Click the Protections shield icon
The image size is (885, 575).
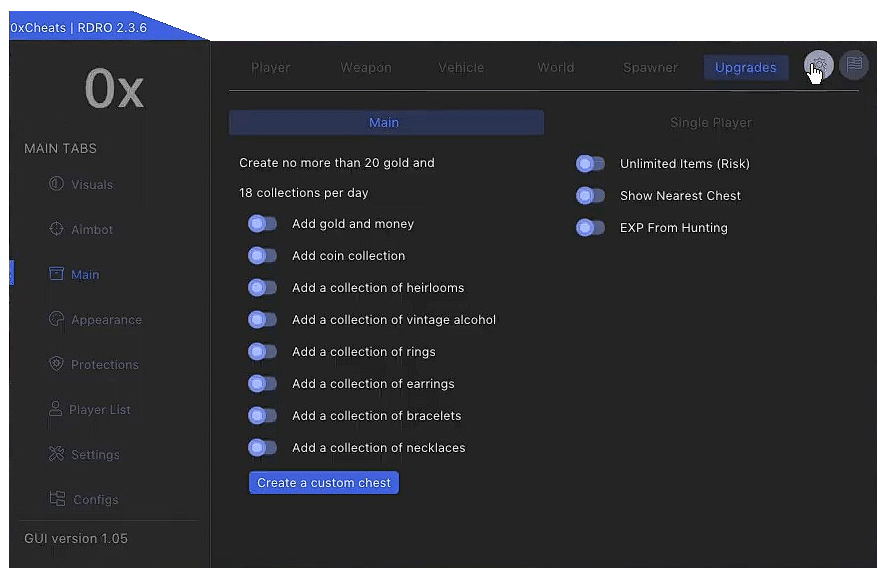[x=56, y=364]
